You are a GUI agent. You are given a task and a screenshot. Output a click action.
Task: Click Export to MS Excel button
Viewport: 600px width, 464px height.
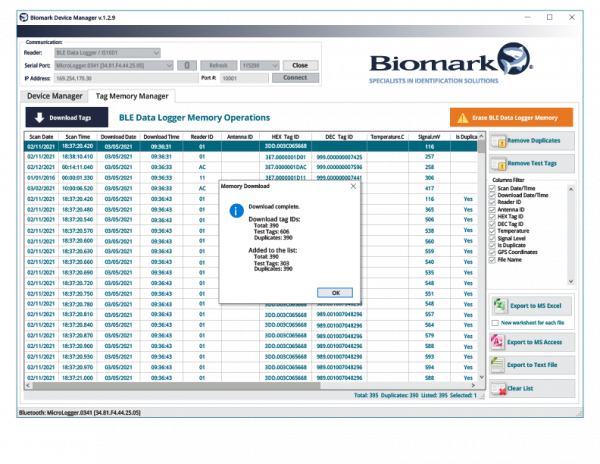(532, 306)
